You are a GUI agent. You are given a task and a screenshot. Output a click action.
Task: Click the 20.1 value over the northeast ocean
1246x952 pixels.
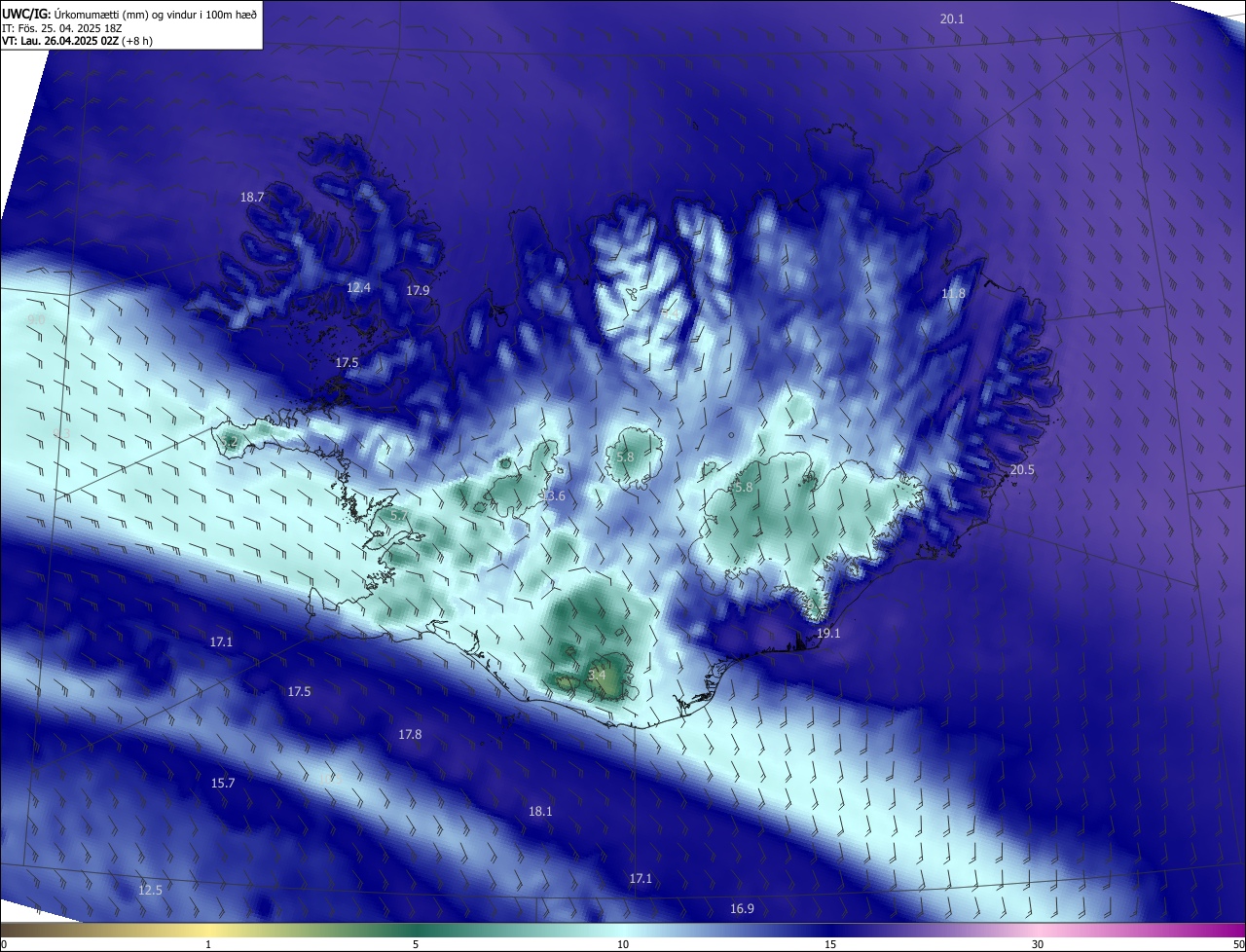(x=952, y=19)
